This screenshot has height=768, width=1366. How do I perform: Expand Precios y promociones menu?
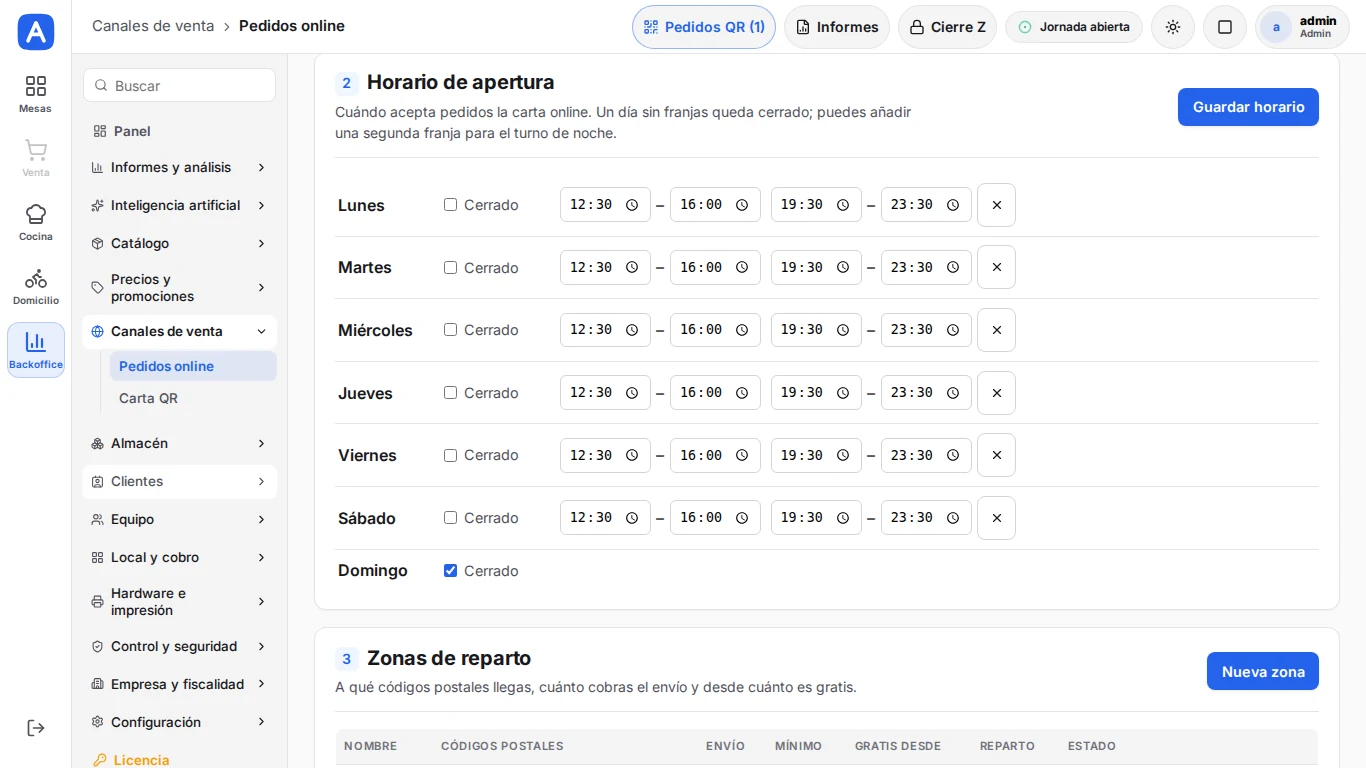(180, 288)
